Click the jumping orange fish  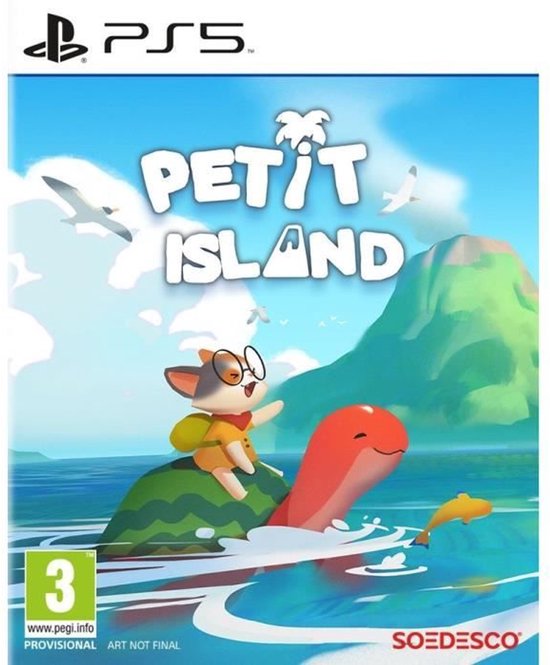[453, 517]
